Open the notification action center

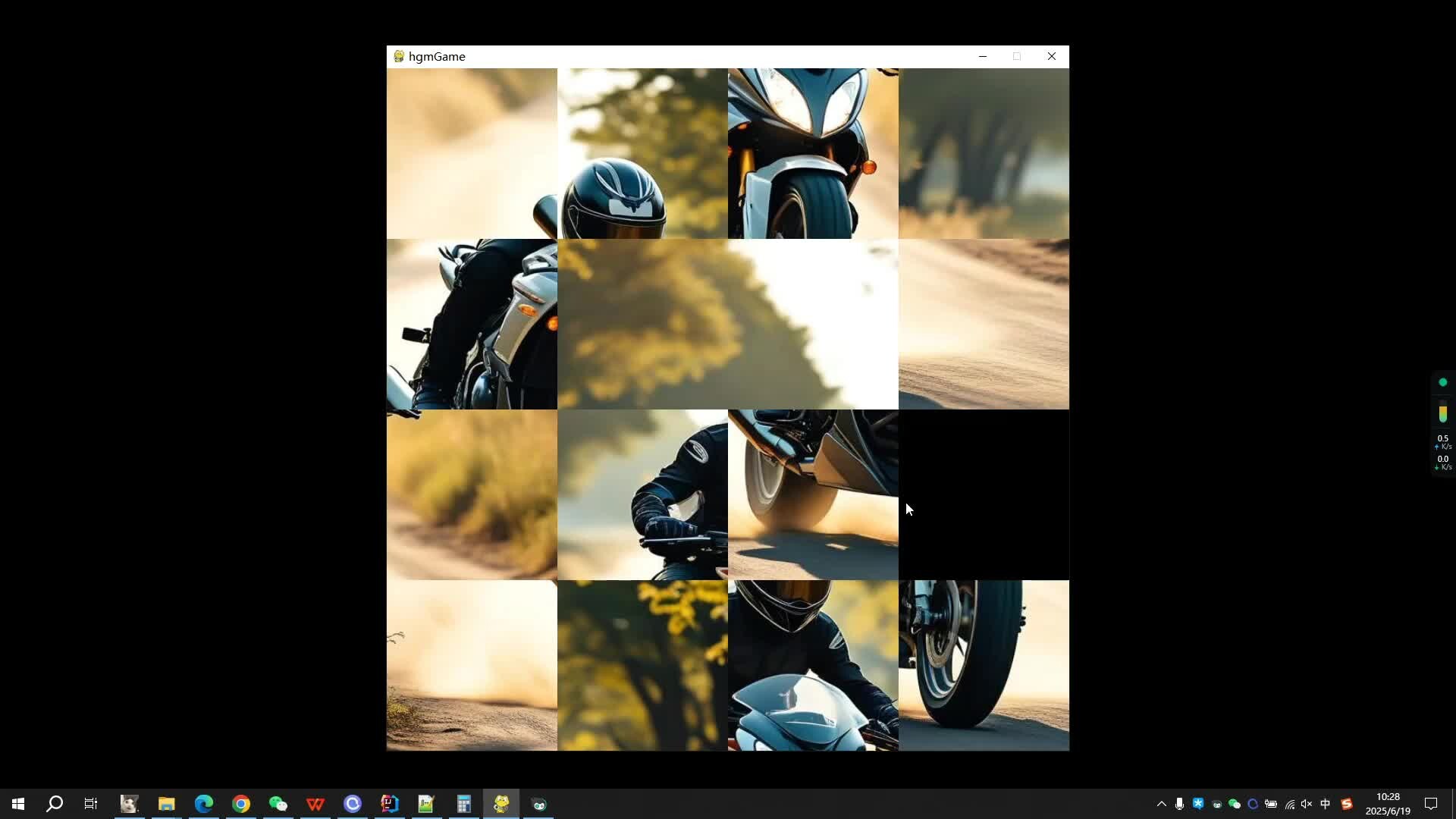pyautogui.click(x=1431, y=804)
